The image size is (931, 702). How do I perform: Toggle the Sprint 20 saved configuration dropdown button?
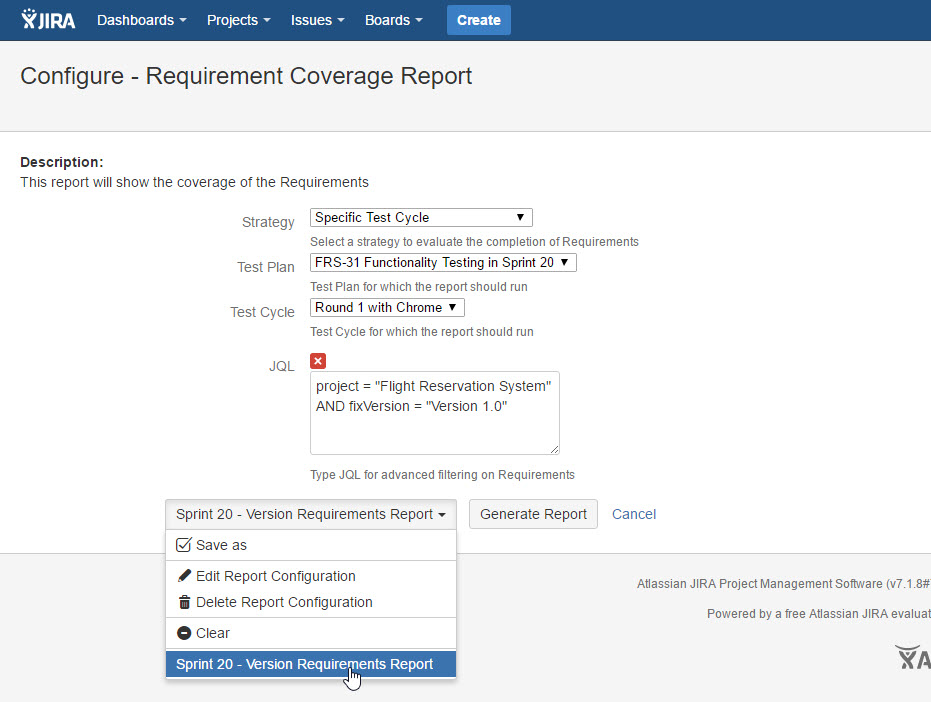tap(310, 514)
